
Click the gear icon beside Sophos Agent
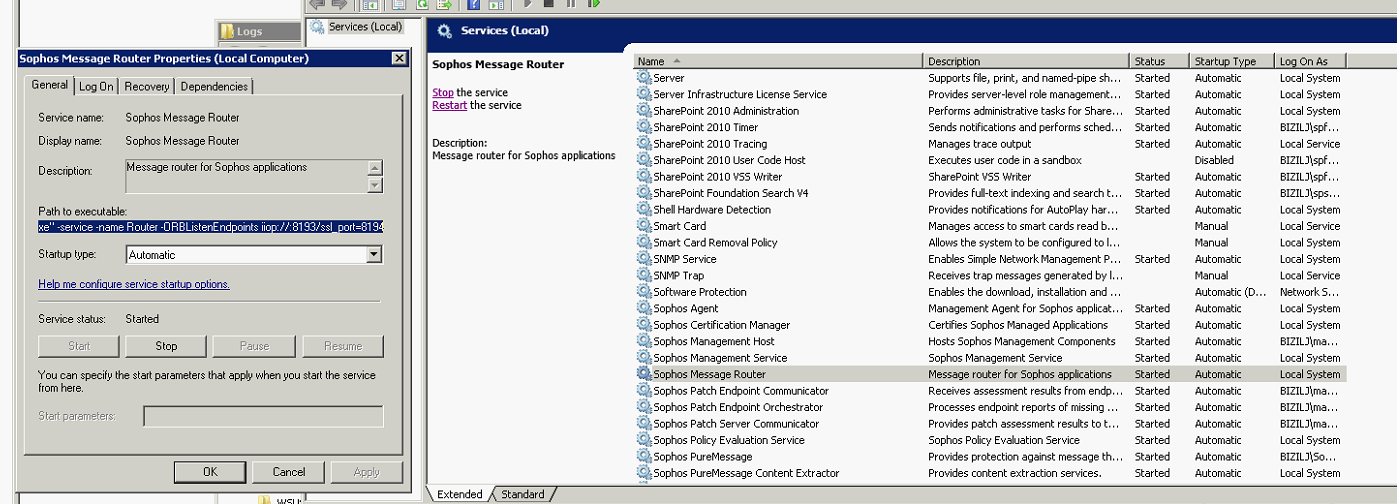point(644,309)
